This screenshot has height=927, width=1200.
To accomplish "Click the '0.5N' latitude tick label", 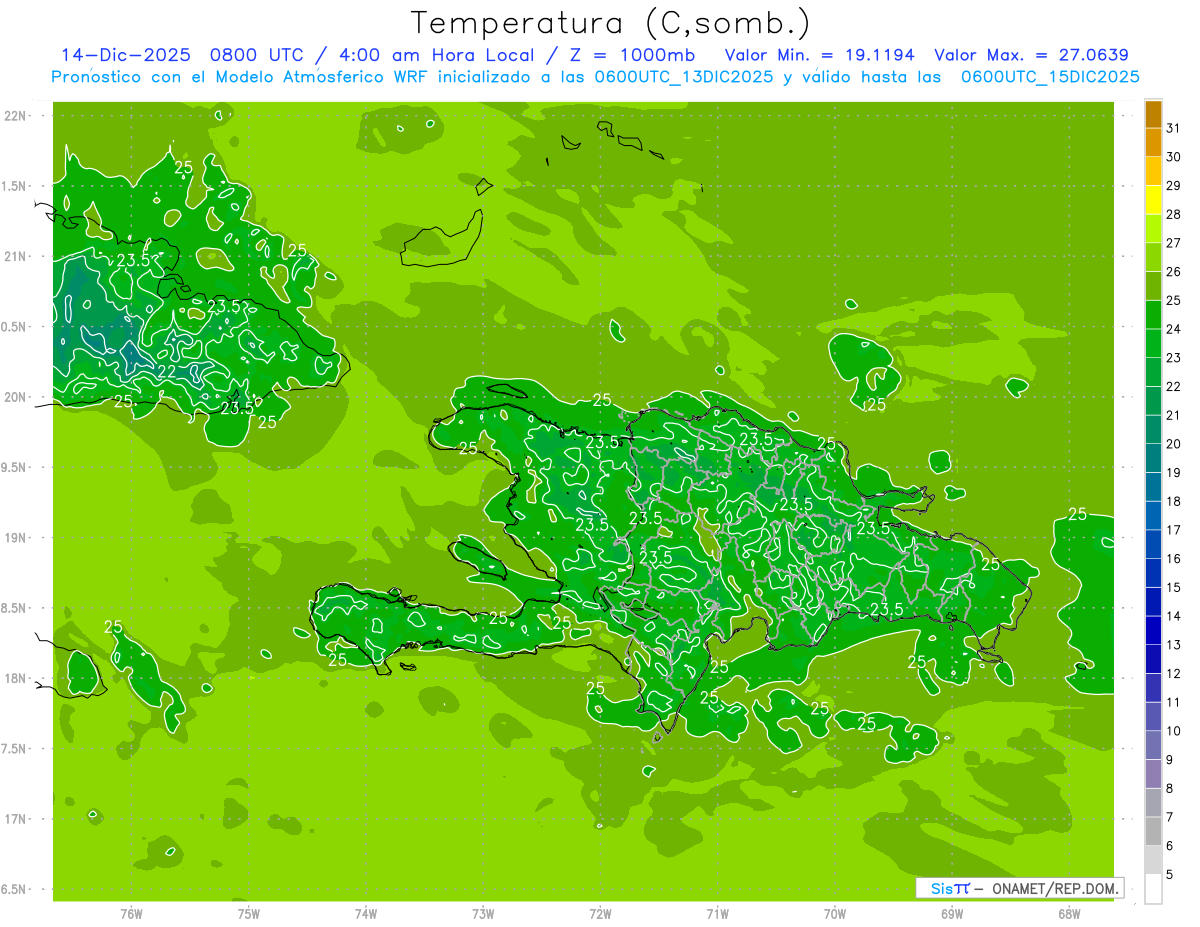I will (15, 327).
